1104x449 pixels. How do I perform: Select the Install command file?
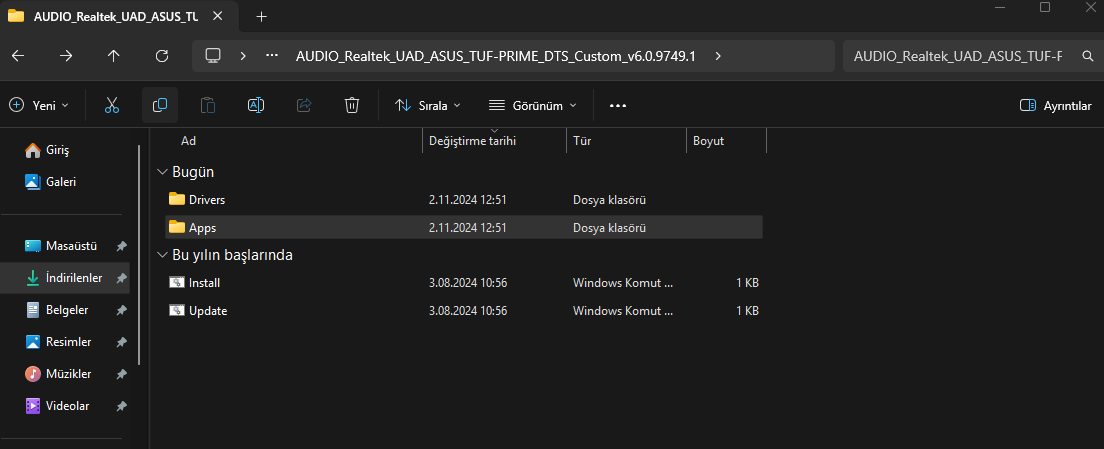pos(204,283)
